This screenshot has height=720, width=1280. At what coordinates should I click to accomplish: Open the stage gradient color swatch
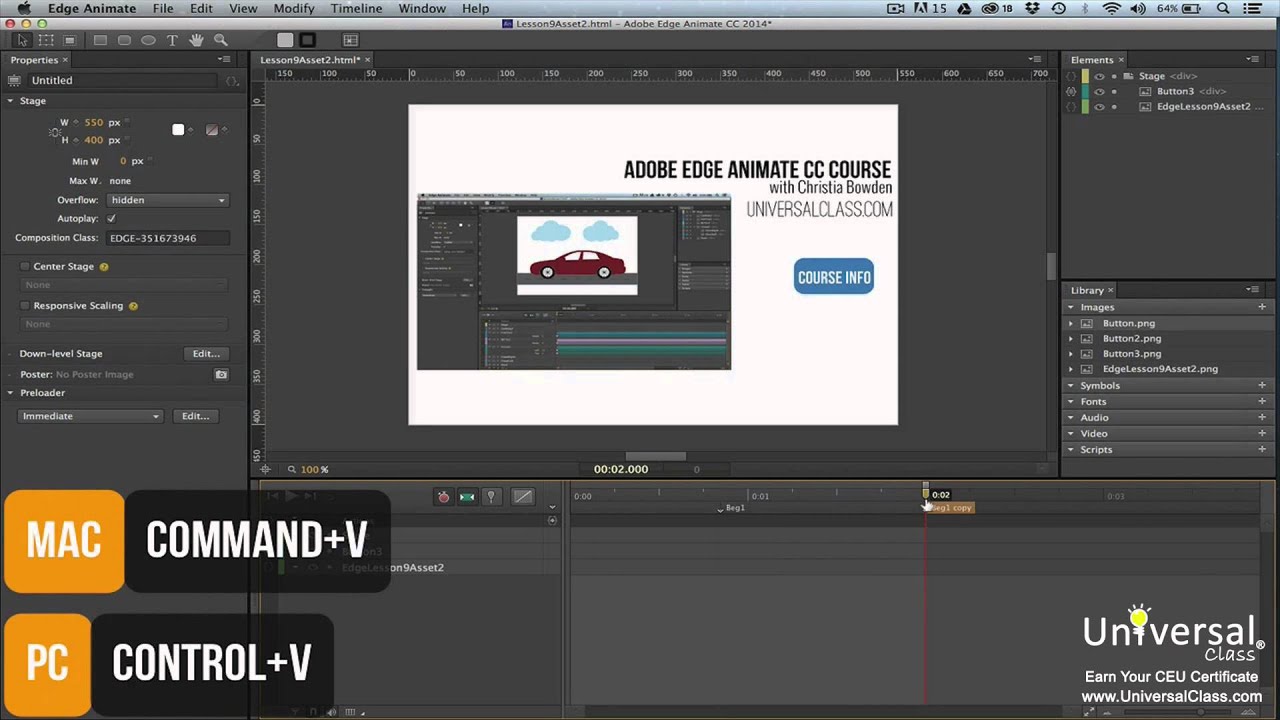point(211,130)
